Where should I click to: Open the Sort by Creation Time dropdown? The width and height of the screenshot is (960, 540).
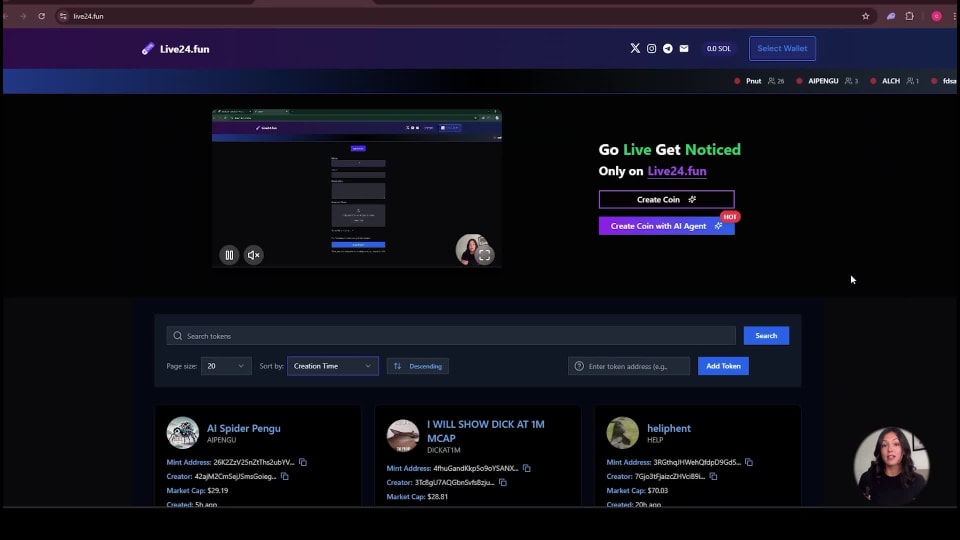pyautogui.click(x=332, y=366)
